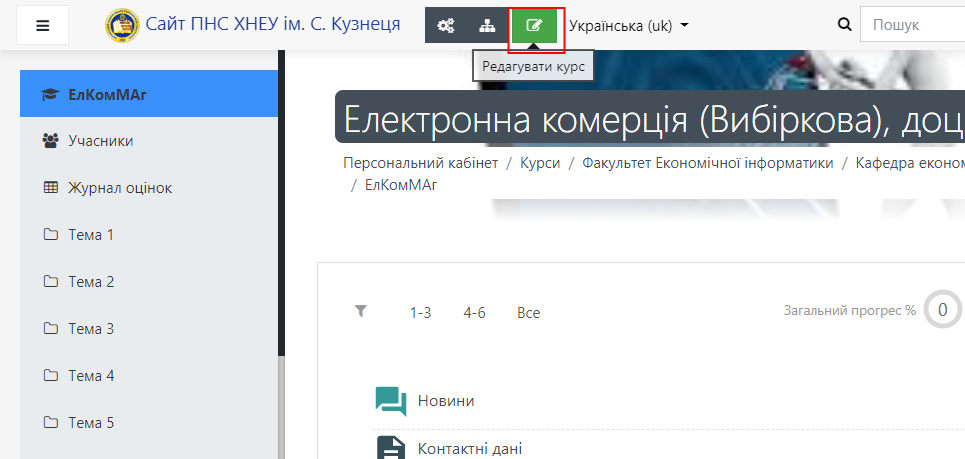
Task: Click the search magnifier icon
Action: click(x=845, y=25)
